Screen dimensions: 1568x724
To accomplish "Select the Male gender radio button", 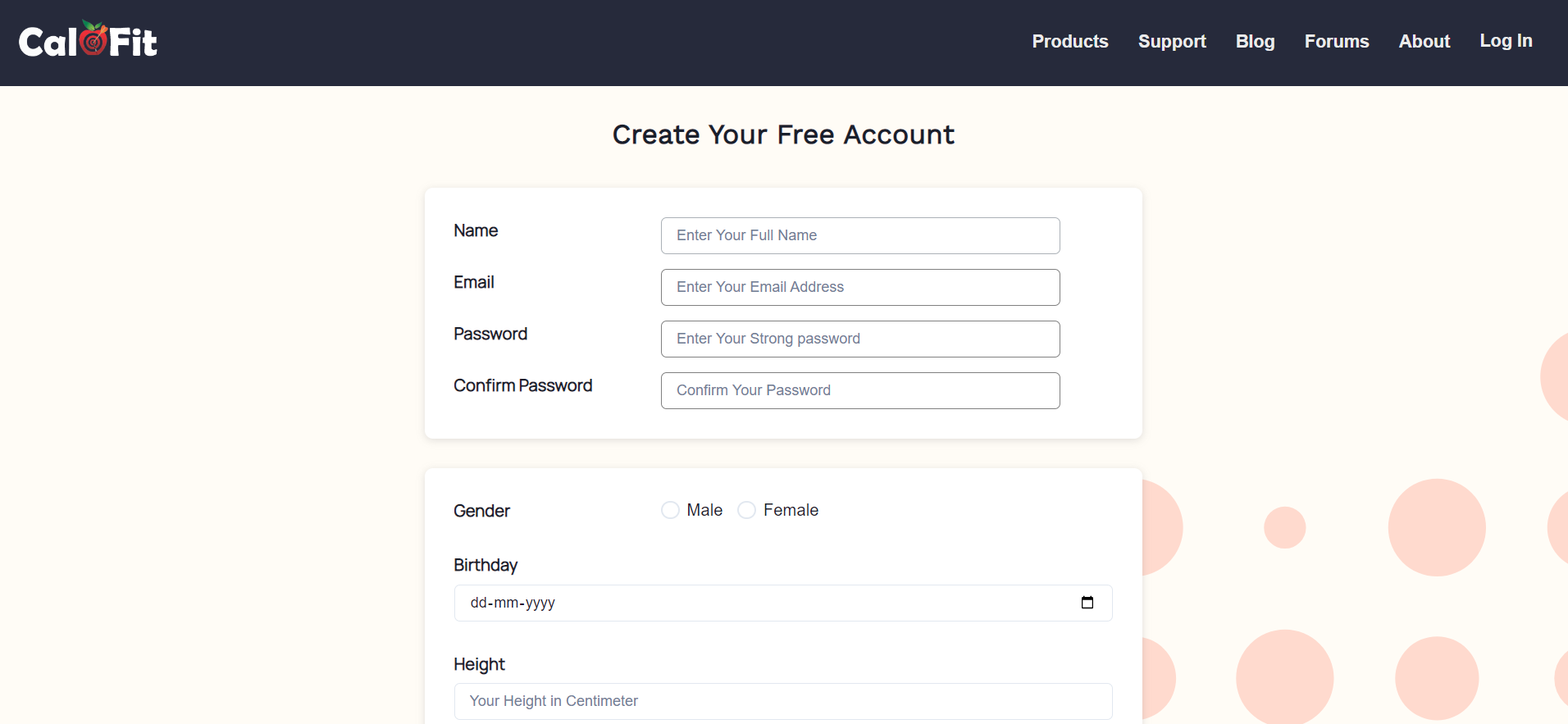I will [669, 509].
